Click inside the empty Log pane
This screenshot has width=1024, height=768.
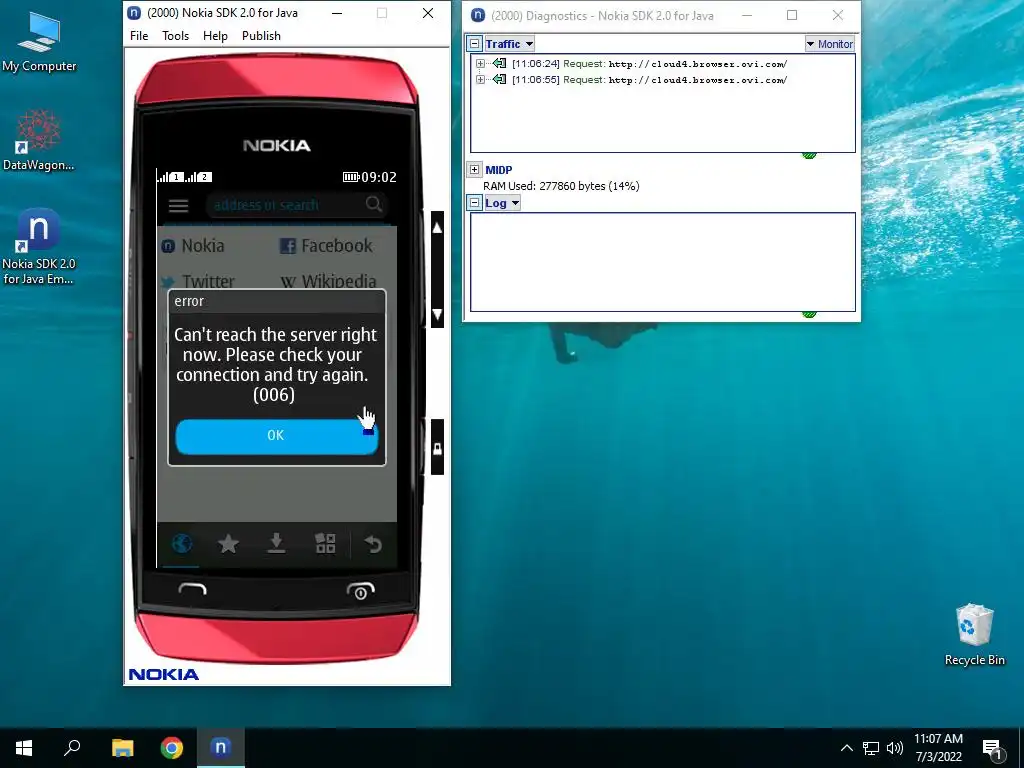663,262
